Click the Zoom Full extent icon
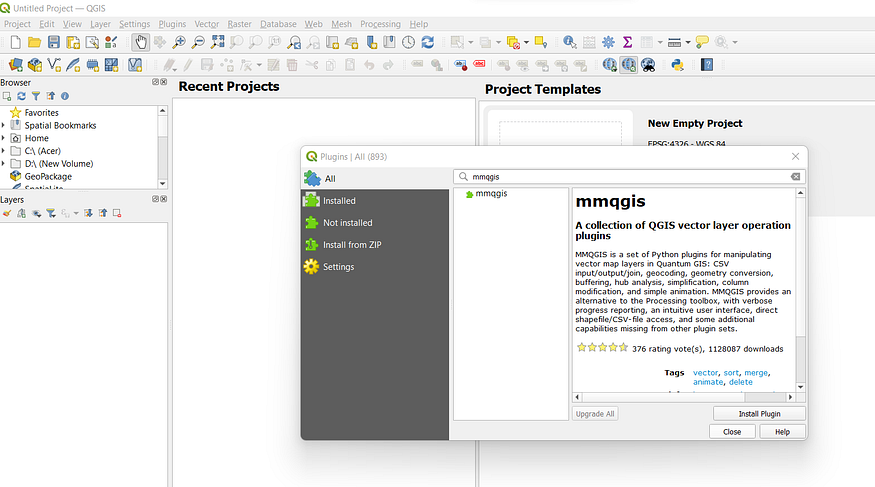 (218, 42)
